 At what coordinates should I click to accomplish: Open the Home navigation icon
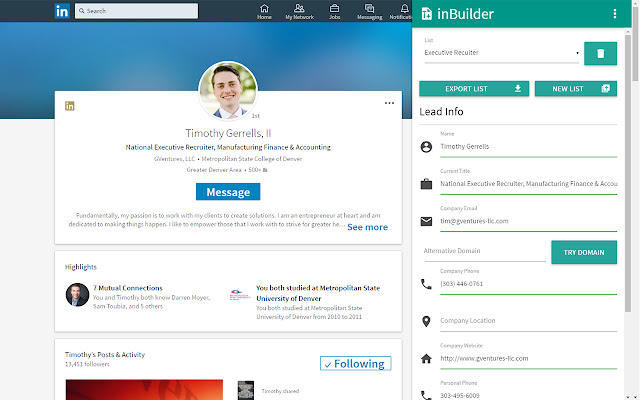pos(264,11)
